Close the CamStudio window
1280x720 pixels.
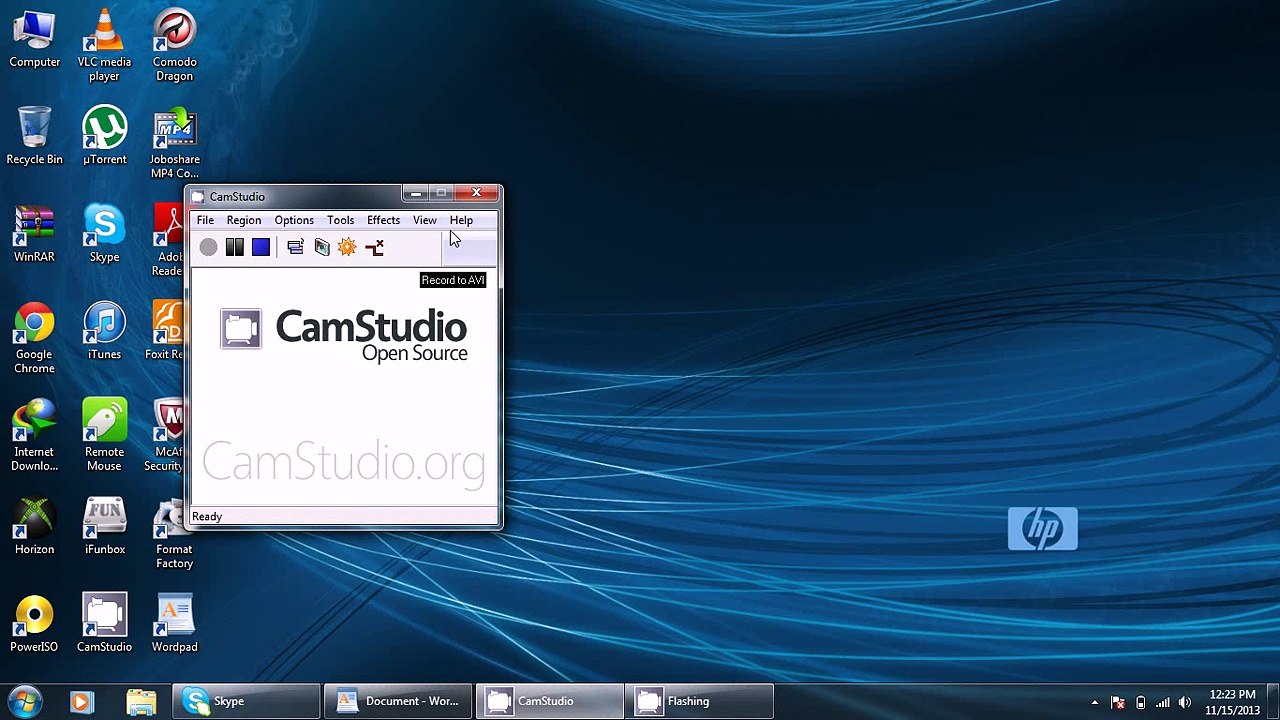click(476, 193)
